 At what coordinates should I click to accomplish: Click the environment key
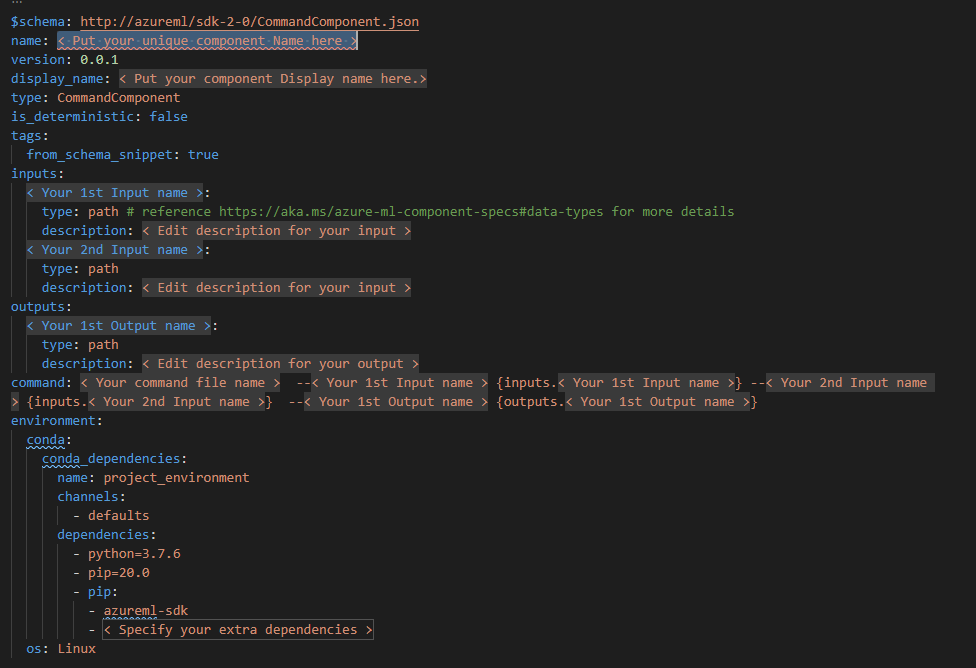click(x=53, y=421)
